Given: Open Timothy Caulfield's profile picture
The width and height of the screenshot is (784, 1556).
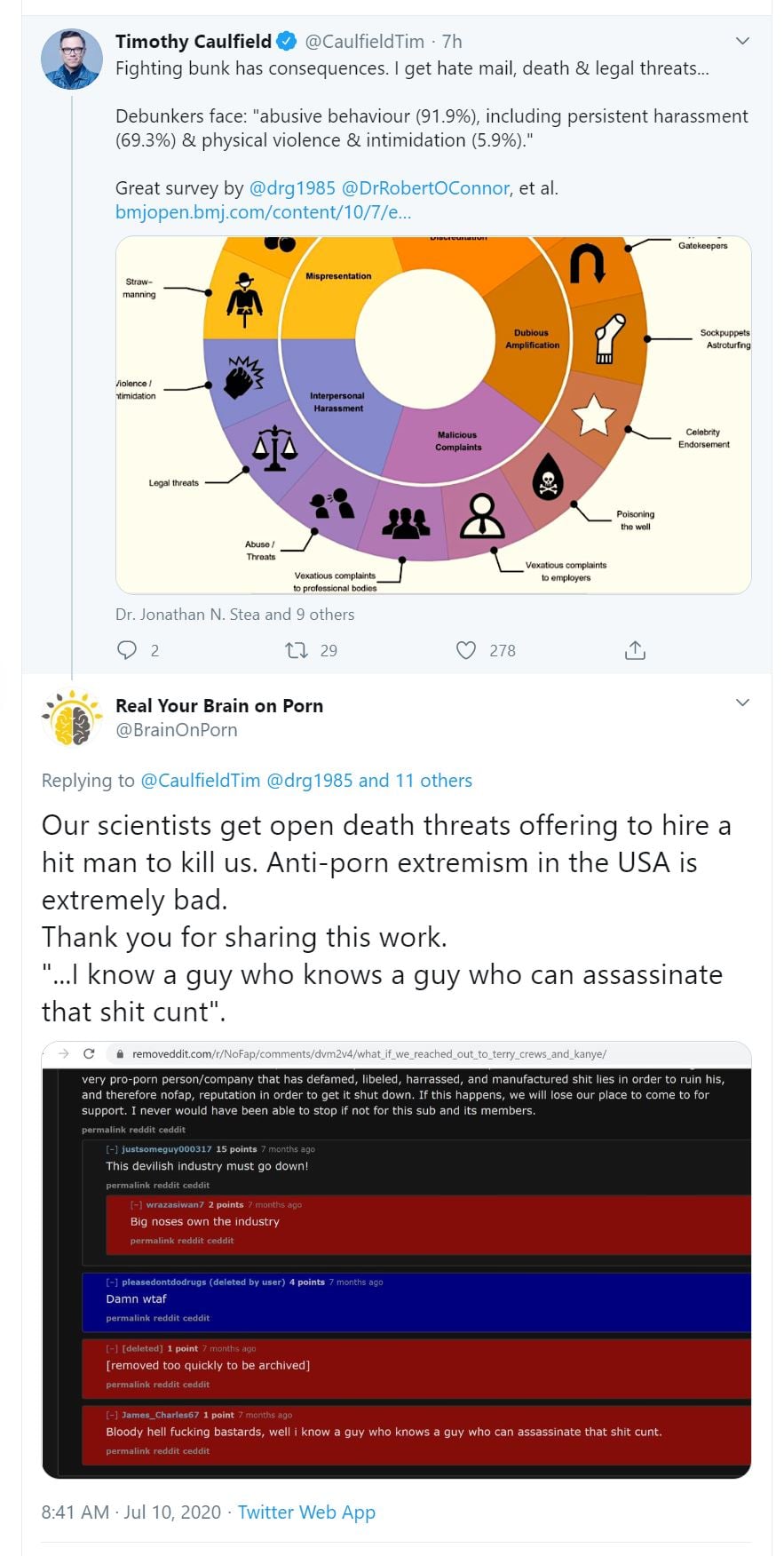Looking at the screenshot, I should click(x=72, y=60).
